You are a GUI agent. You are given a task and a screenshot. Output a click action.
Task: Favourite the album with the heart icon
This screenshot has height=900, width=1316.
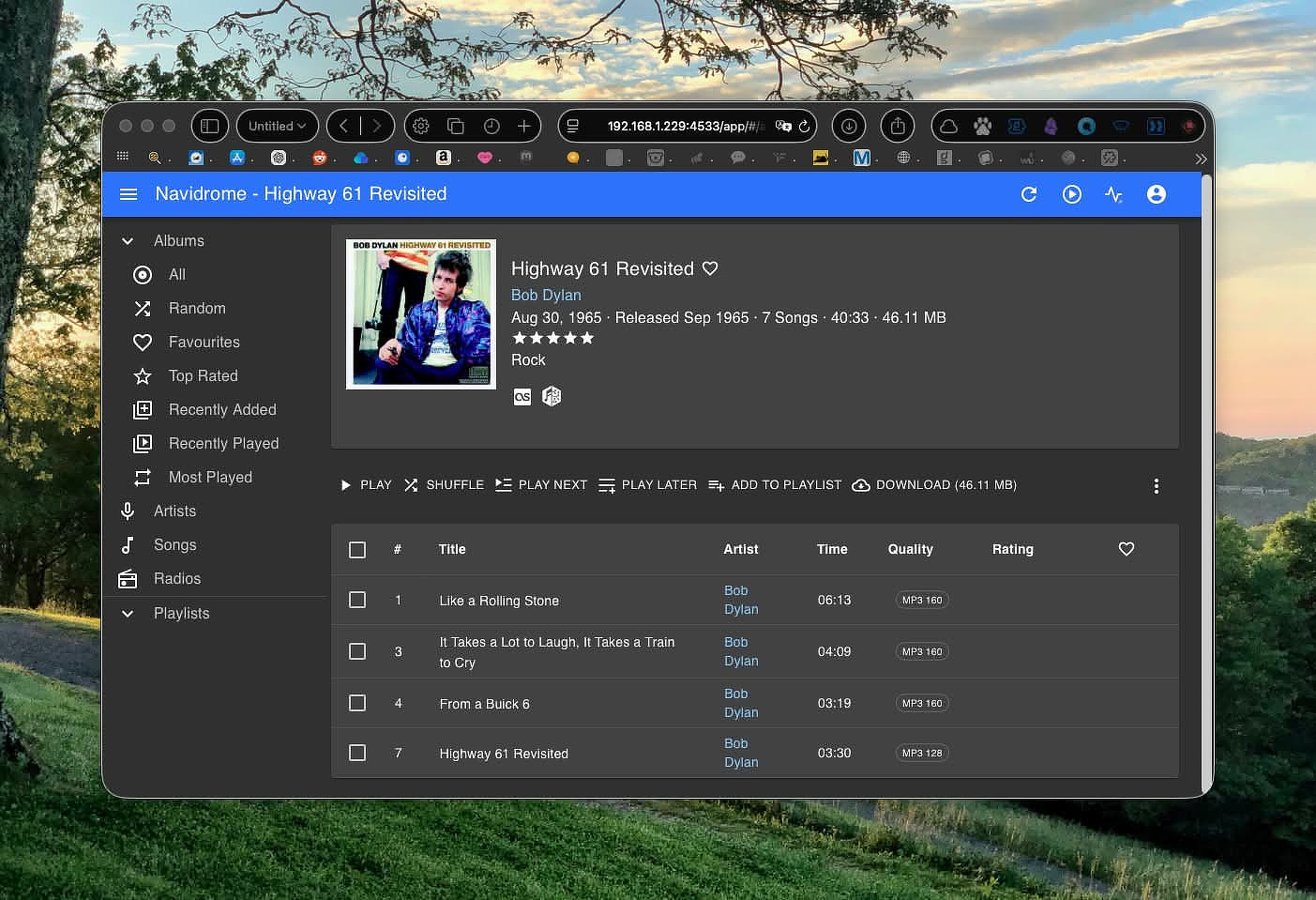[710, 268]
